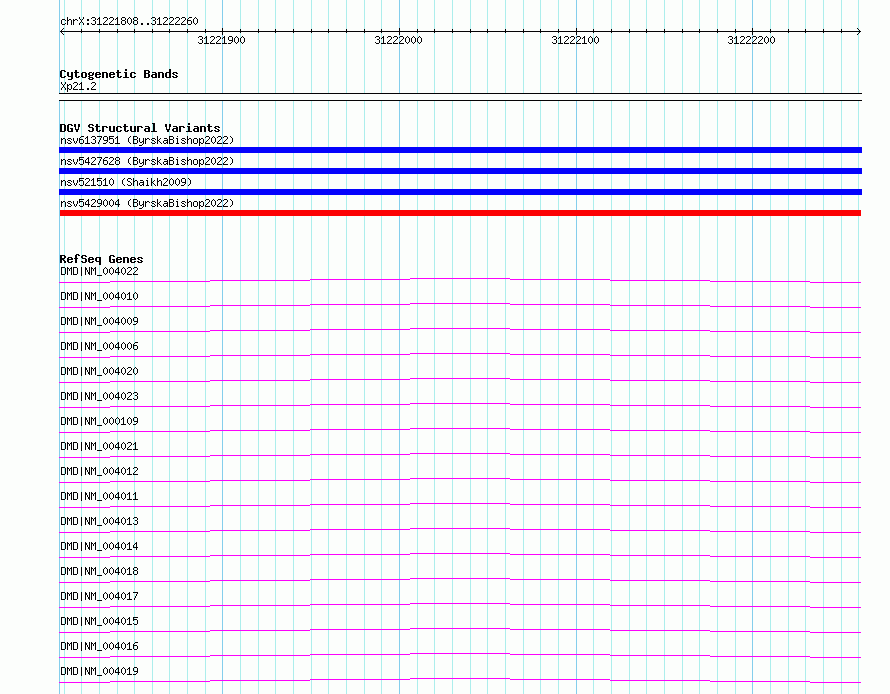This screenshot has height=694, width=890.
Task: Open transcript DMD|NM_004010
Action: coord(99,296)
